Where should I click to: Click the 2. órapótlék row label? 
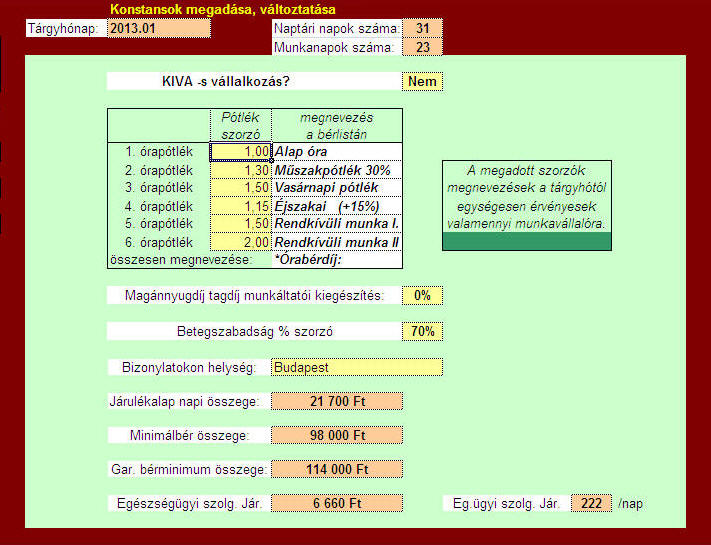coord(159,170)
